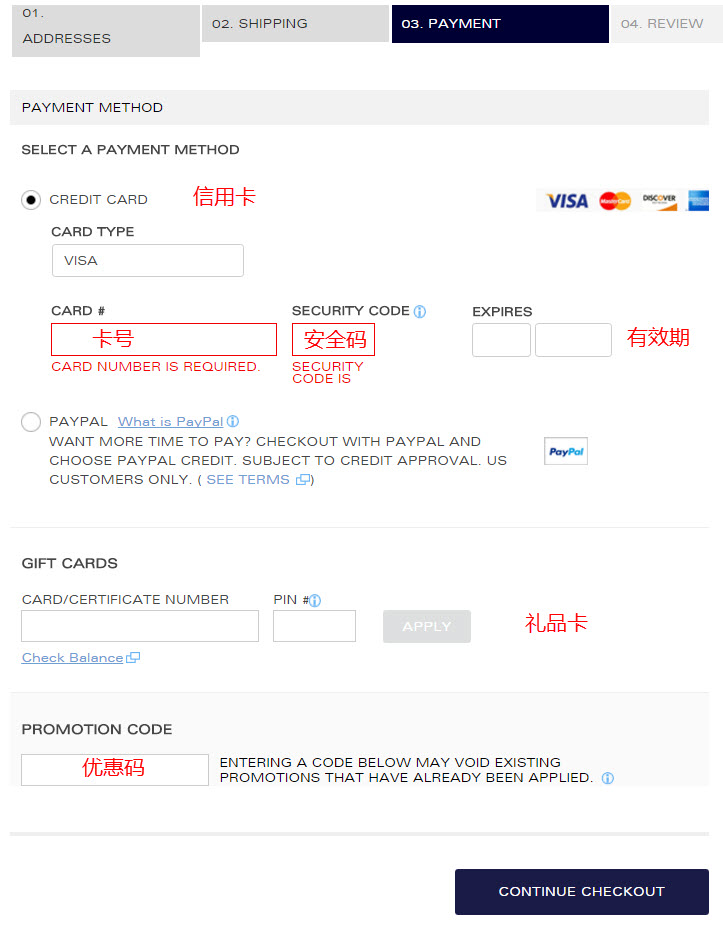Click the Visa card logo
This screenshot has height=926, width=723.
coord(566,201)
